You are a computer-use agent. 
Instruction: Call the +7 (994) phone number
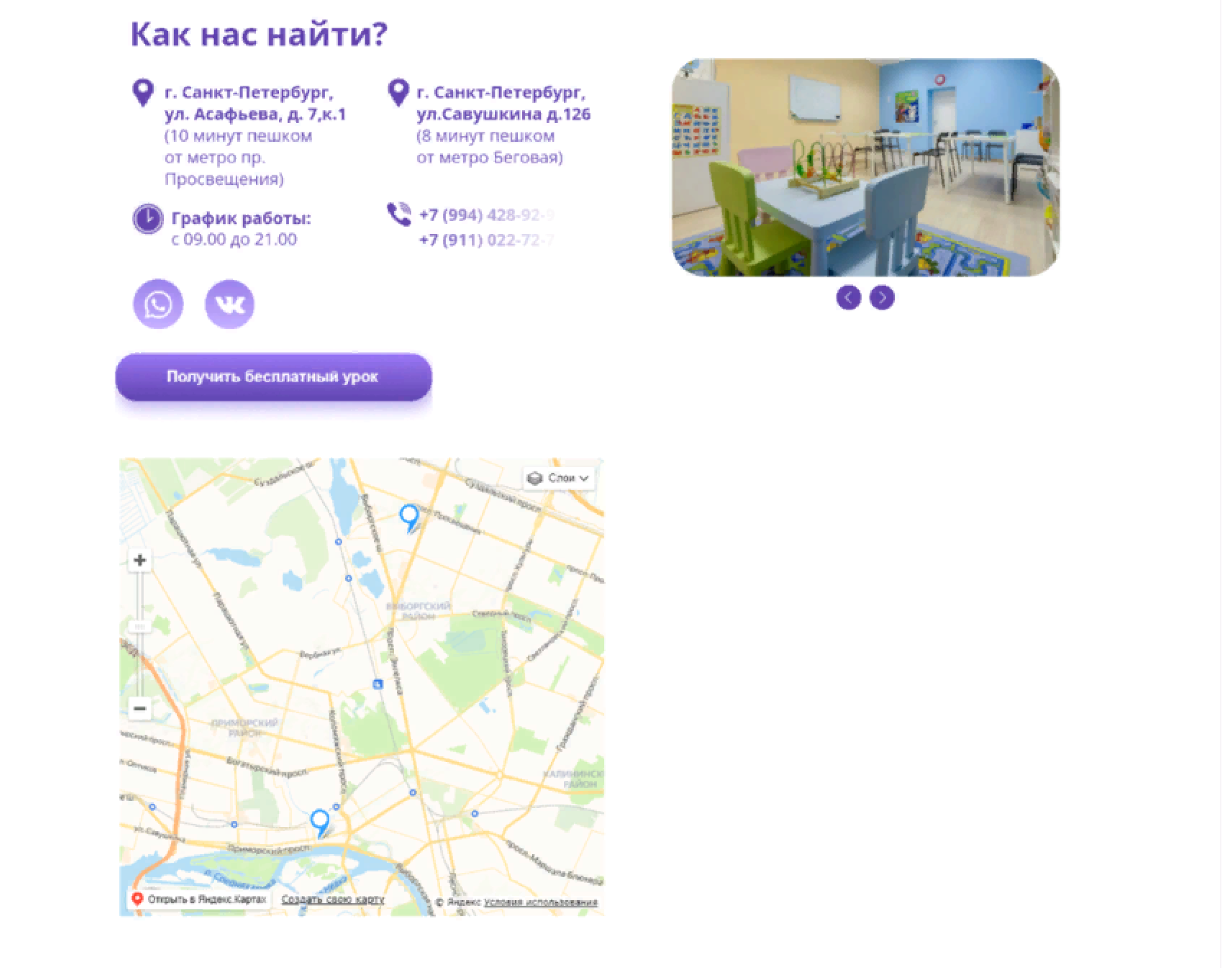487,216
